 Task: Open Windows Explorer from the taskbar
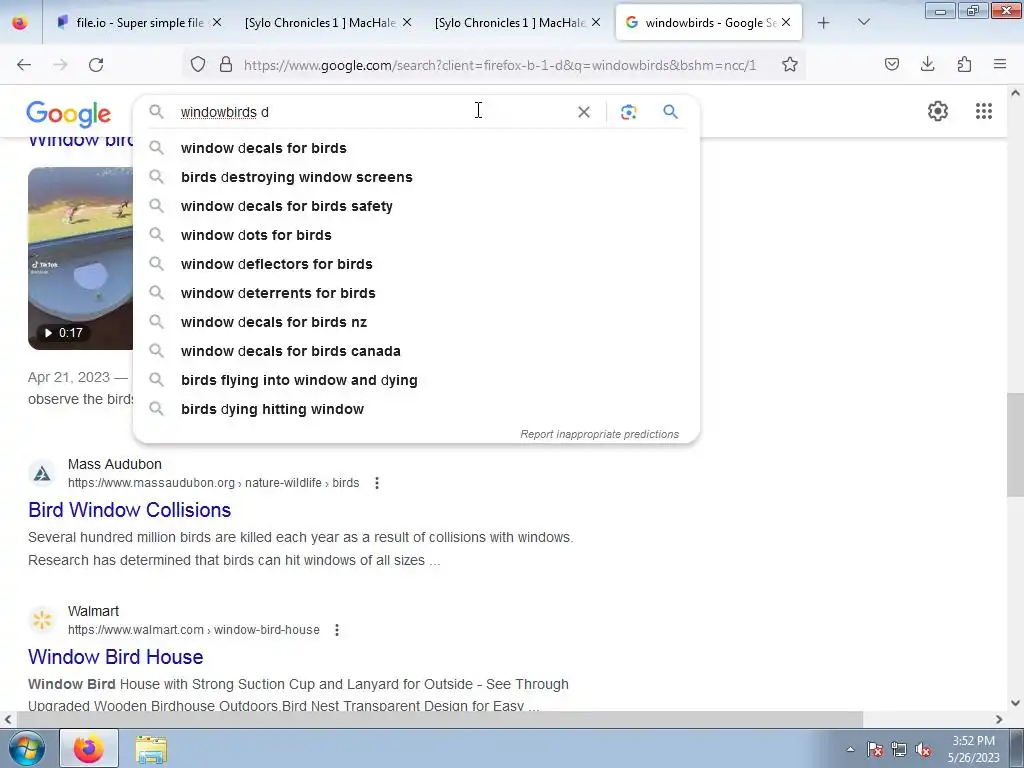point(151,749)
